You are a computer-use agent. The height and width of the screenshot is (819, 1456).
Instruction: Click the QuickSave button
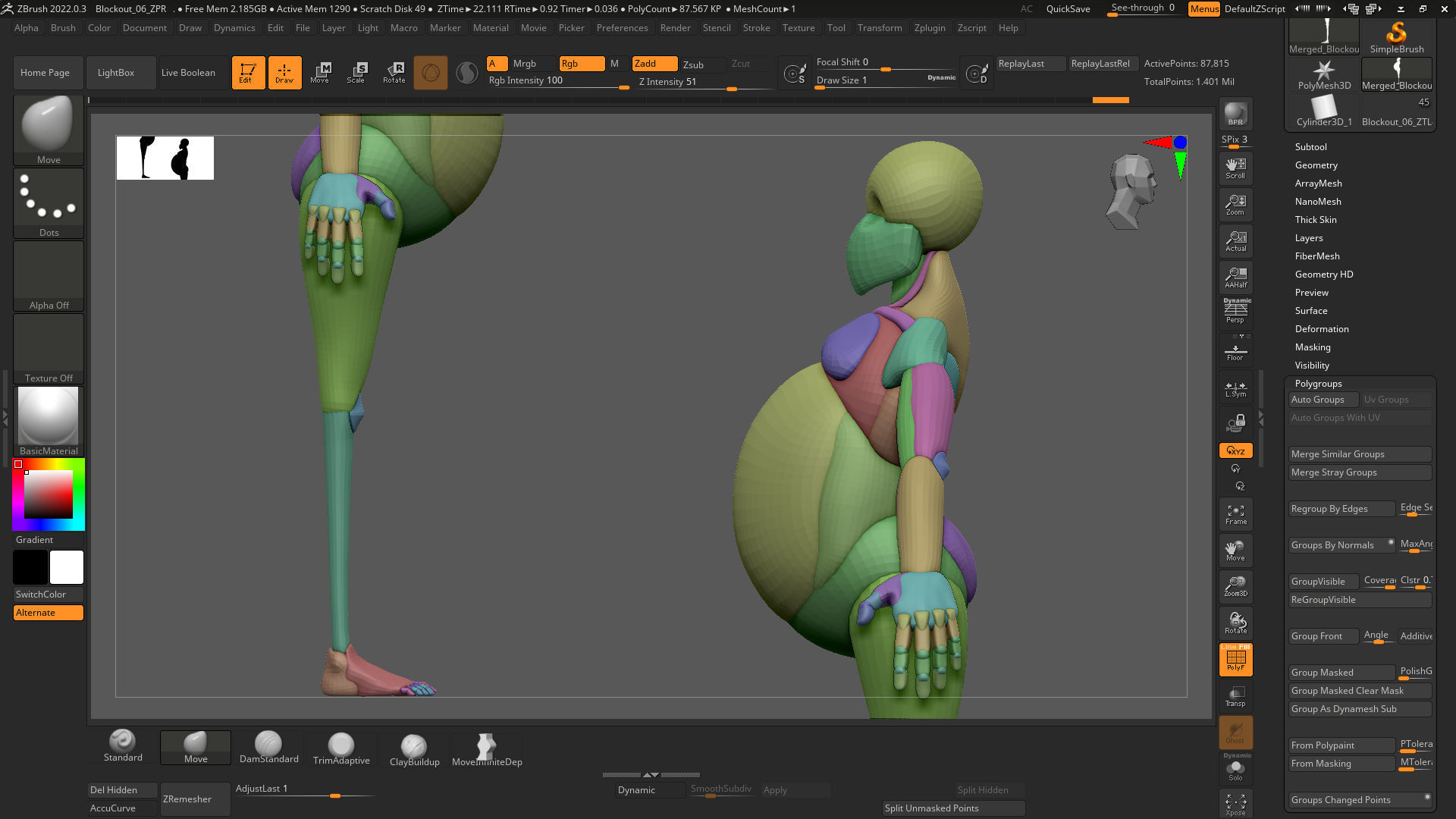click(x=1068, y=9)
